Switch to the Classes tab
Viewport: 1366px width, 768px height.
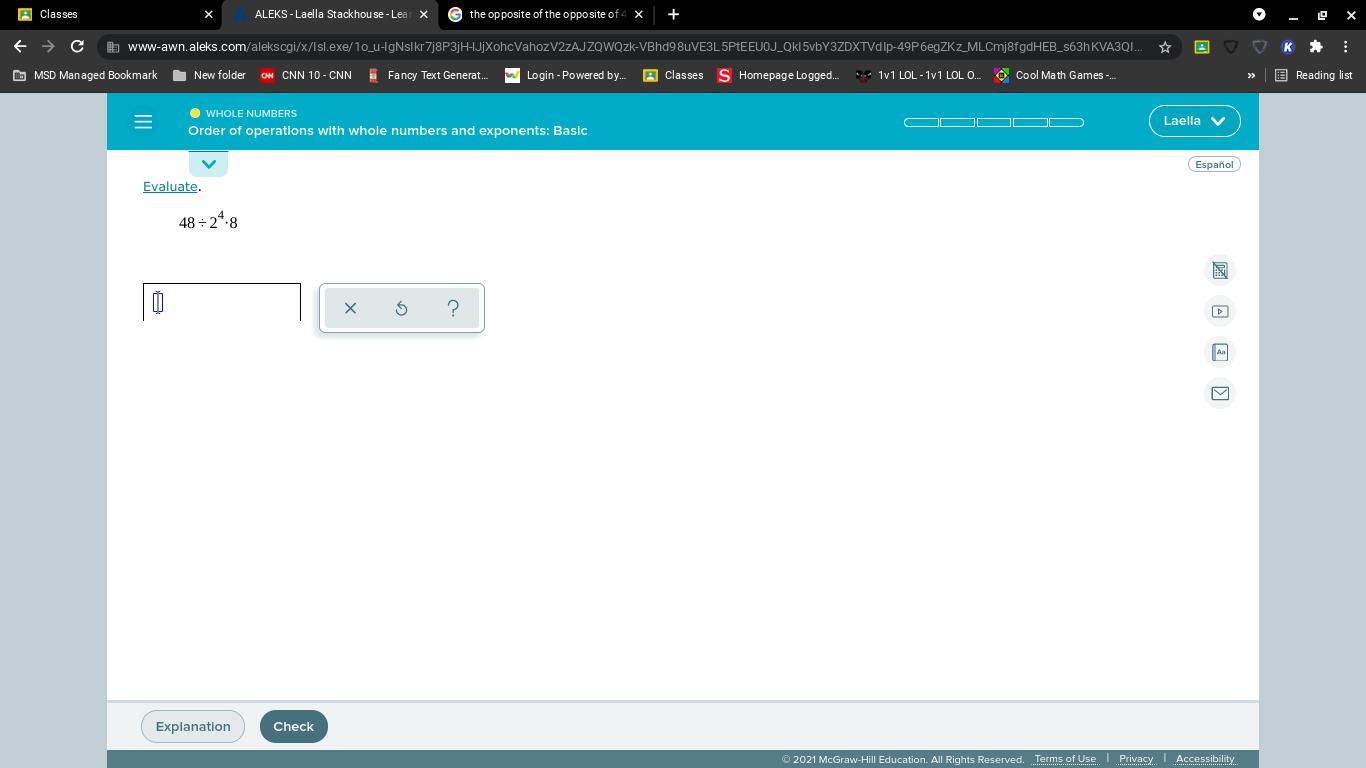coord(108,14)
